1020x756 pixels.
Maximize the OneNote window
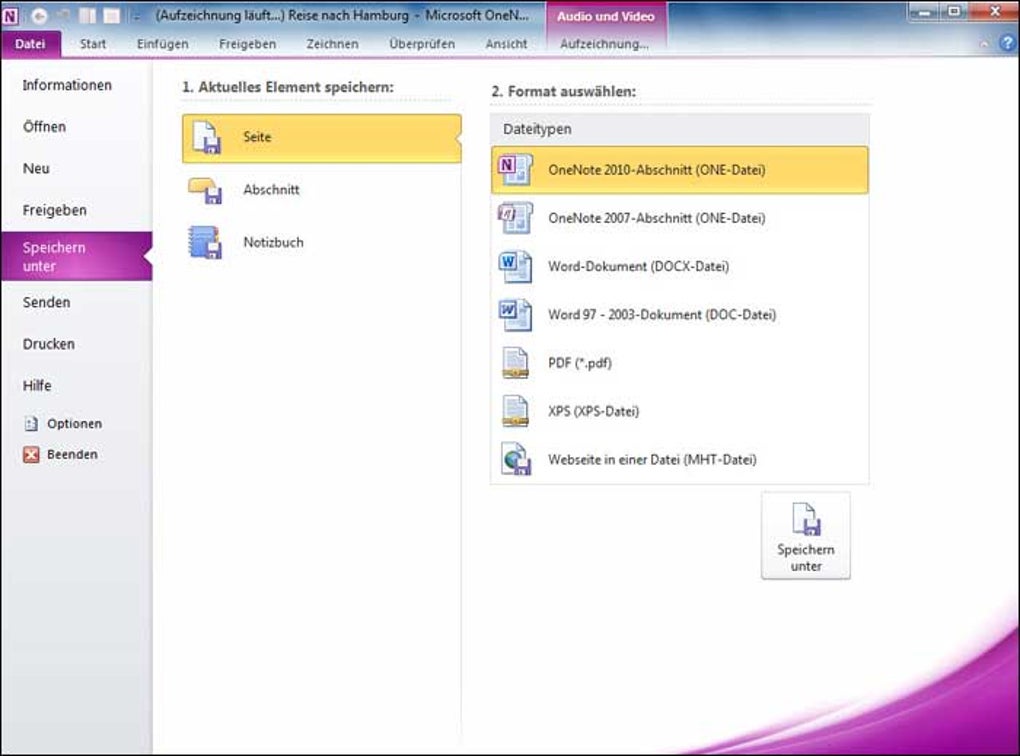(x=954, y=11)
